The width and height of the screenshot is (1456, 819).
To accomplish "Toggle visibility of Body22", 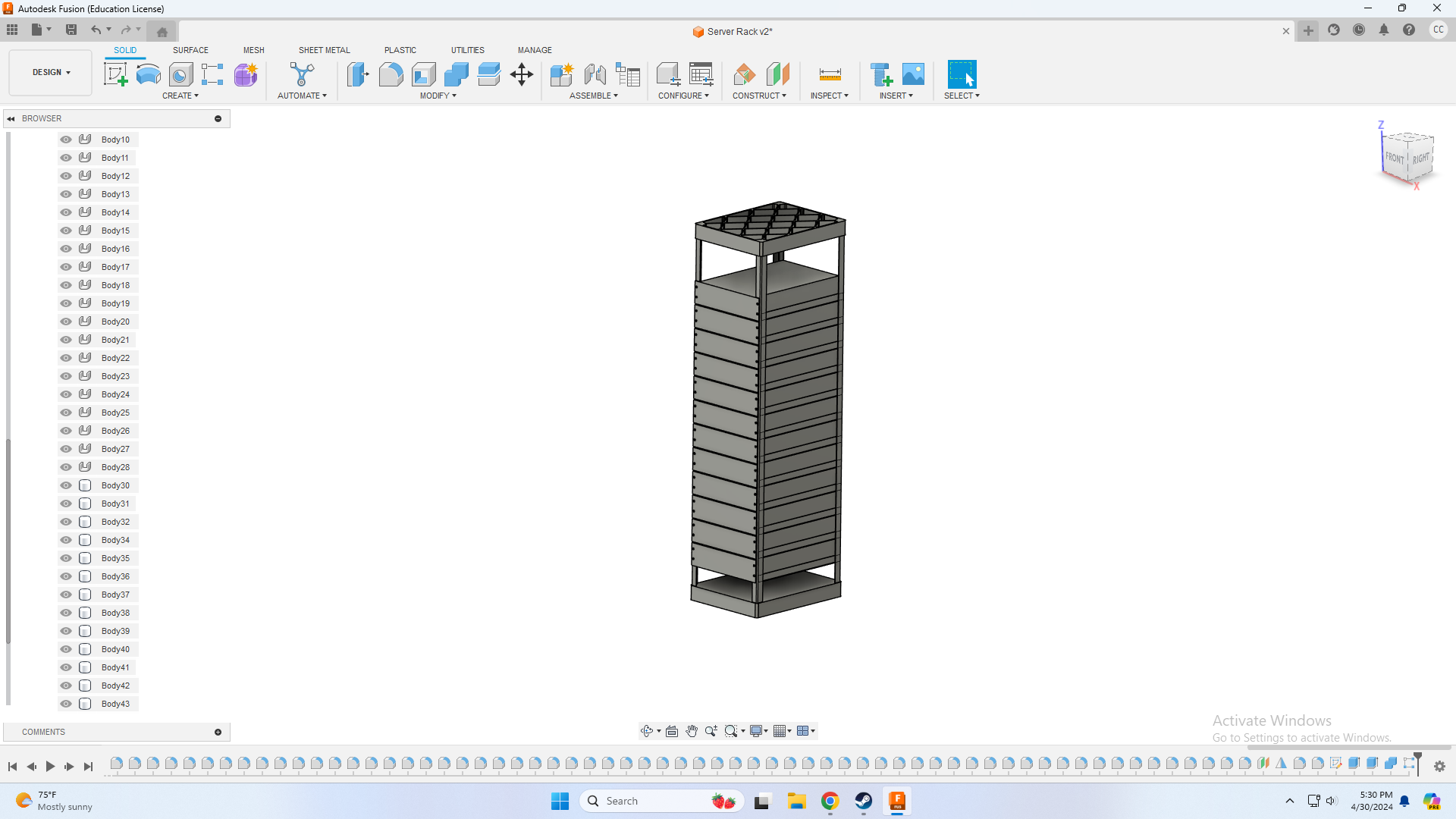I will (x=66, y=358).
